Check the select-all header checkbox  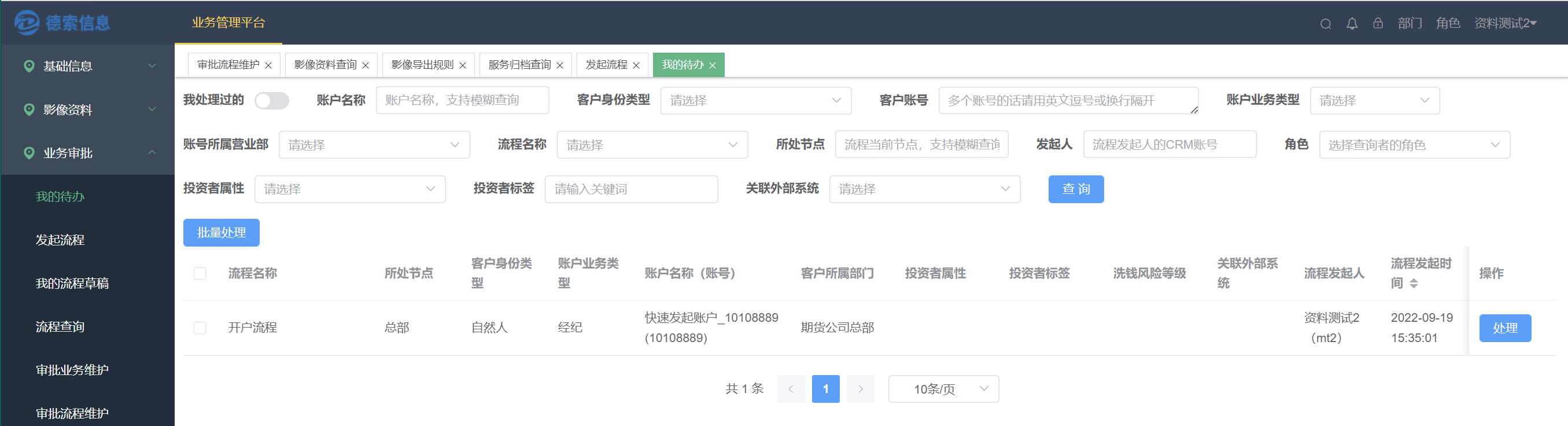click(x=200, y=274)
